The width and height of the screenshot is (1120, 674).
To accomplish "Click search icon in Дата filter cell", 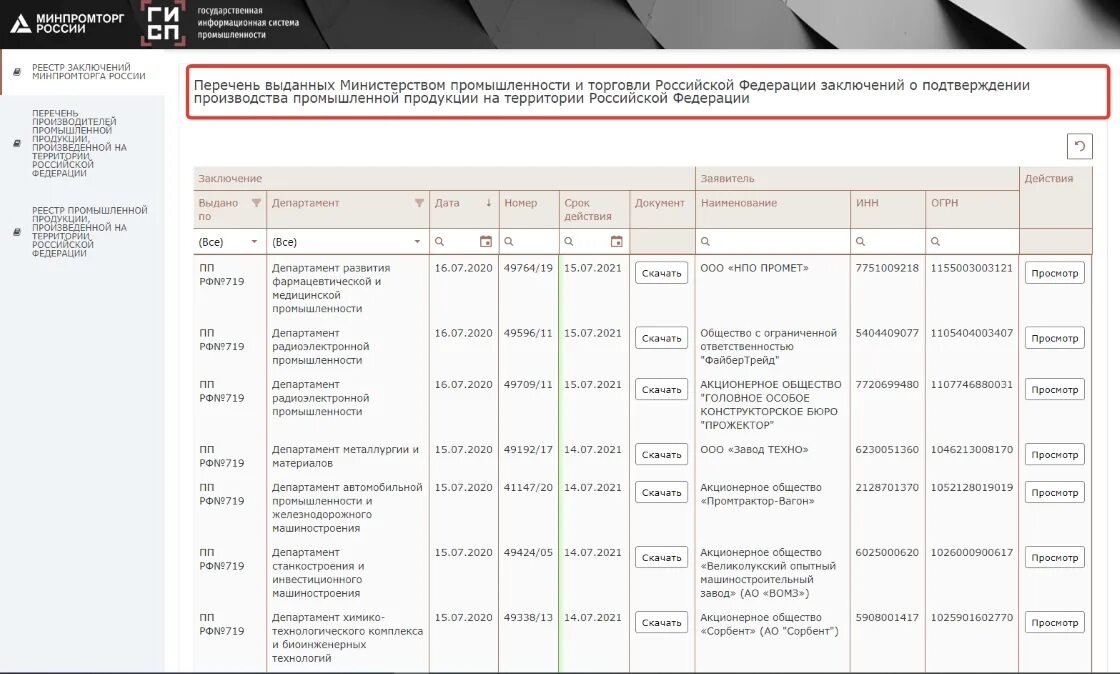I will coord(439,242).
